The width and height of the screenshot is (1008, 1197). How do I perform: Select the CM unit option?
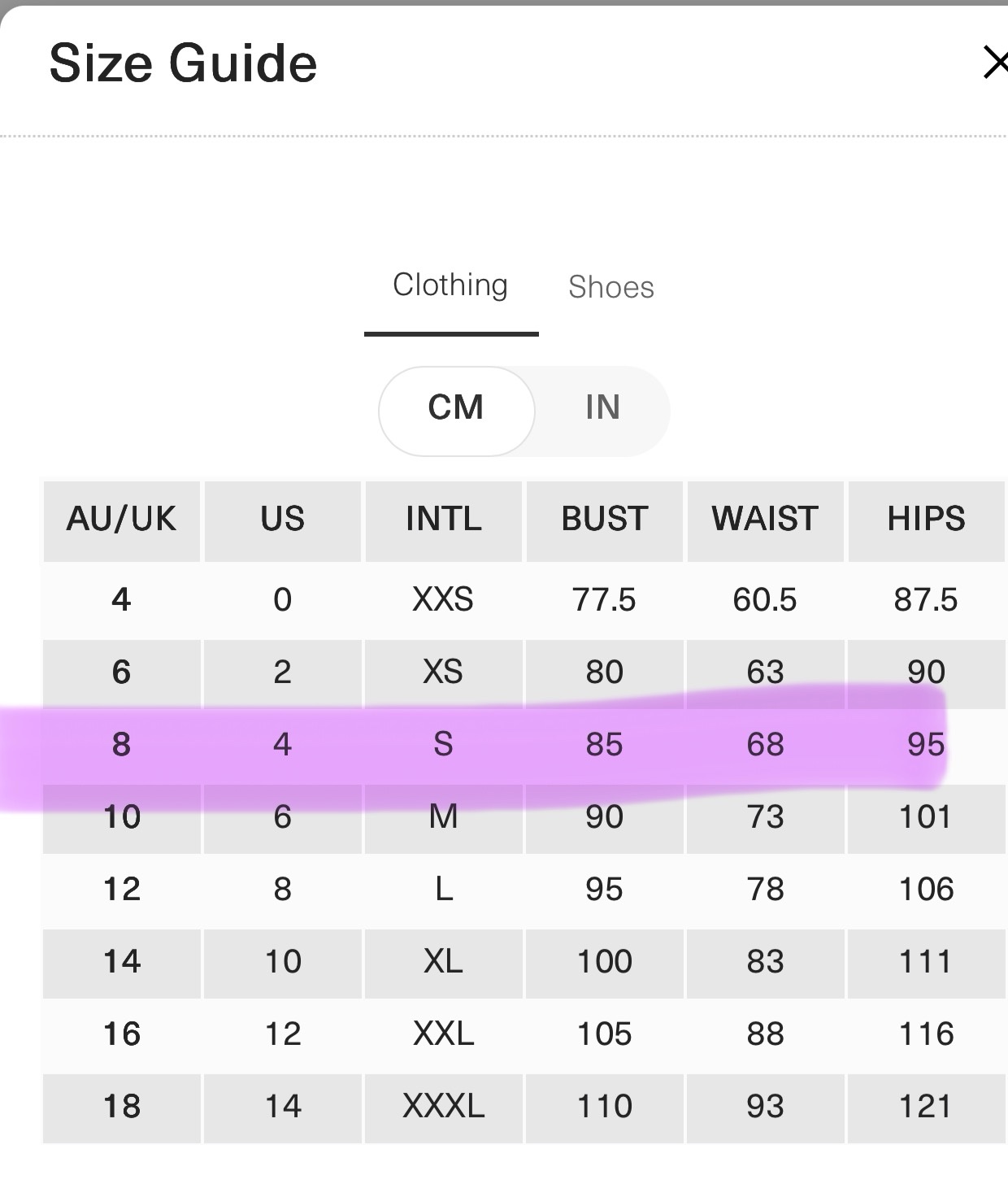click(456, 407)
